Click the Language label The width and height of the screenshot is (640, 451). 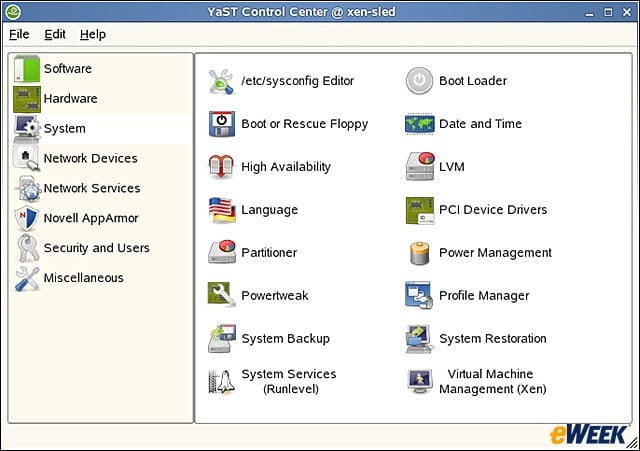pos(270,210)
